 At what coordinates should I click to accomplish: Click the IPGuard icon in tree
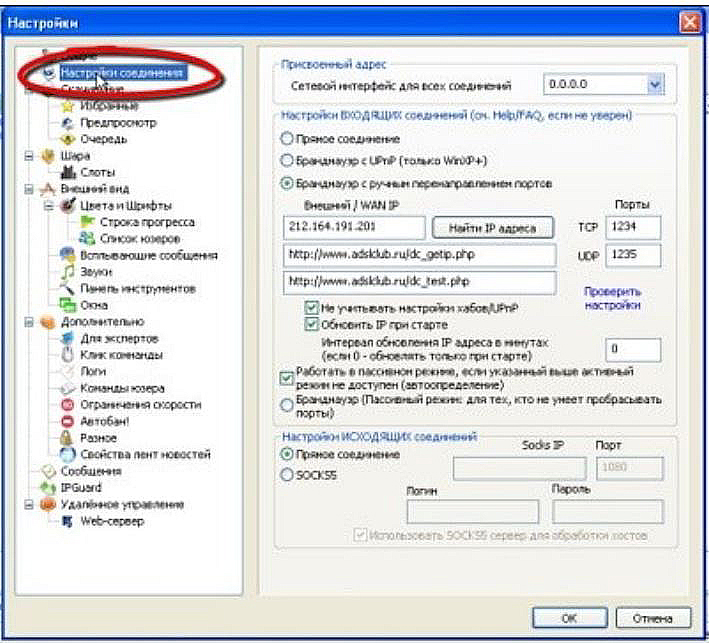click(x=47, y=487)
